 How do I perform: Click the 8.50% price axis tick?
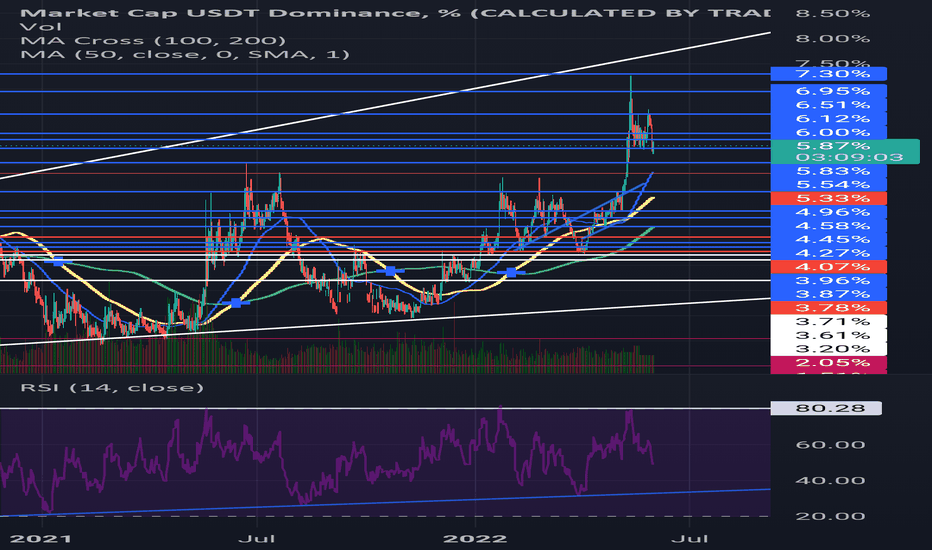(x=832, y=12)
